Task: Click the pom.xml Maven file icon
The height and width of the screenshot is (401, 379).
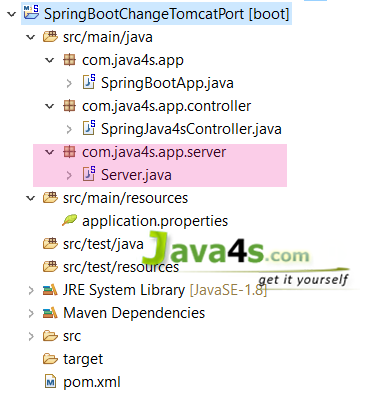Action: (x=50, y=382)
